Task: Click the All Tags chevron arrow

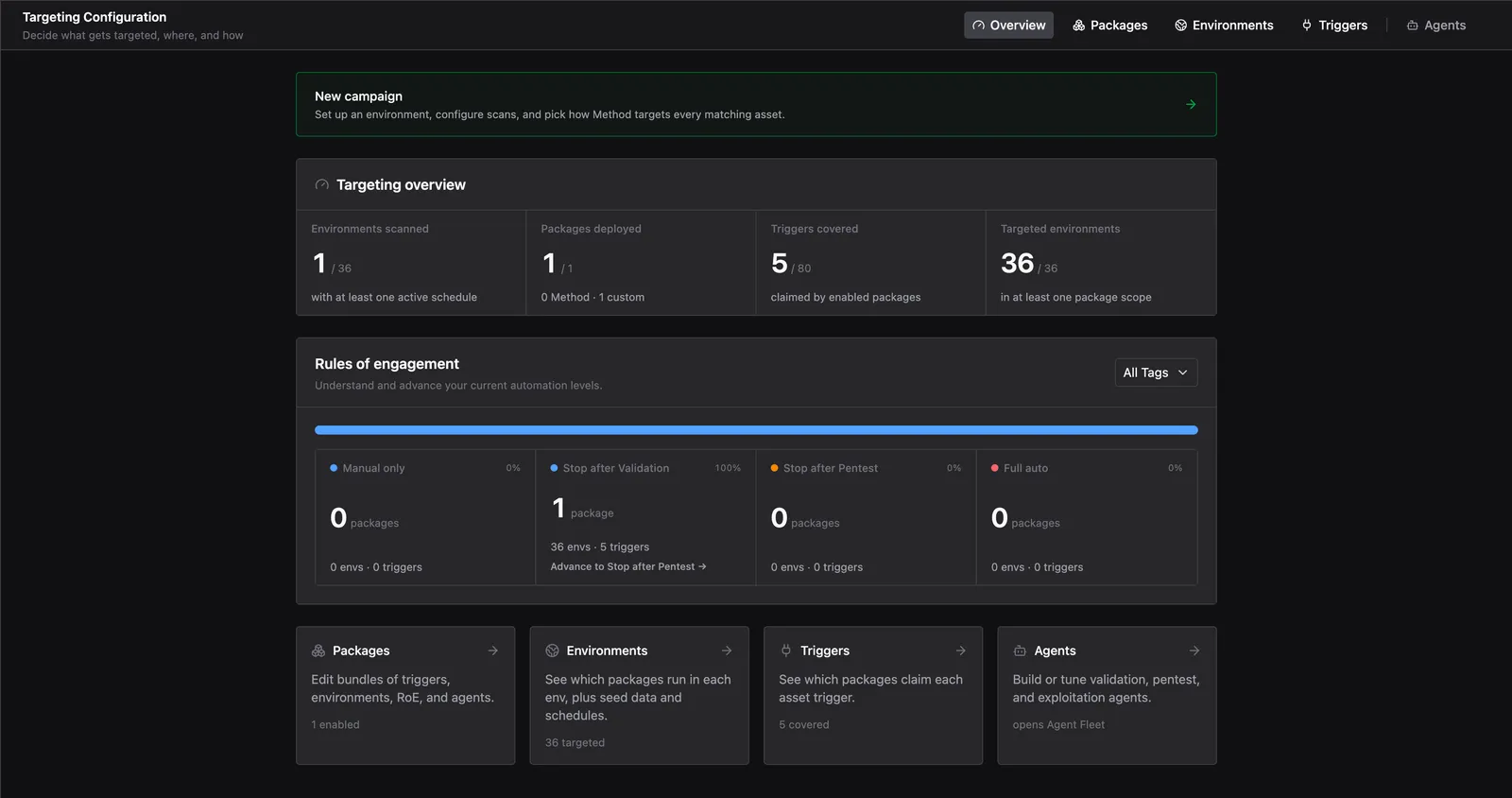Action: [1182, 373]
